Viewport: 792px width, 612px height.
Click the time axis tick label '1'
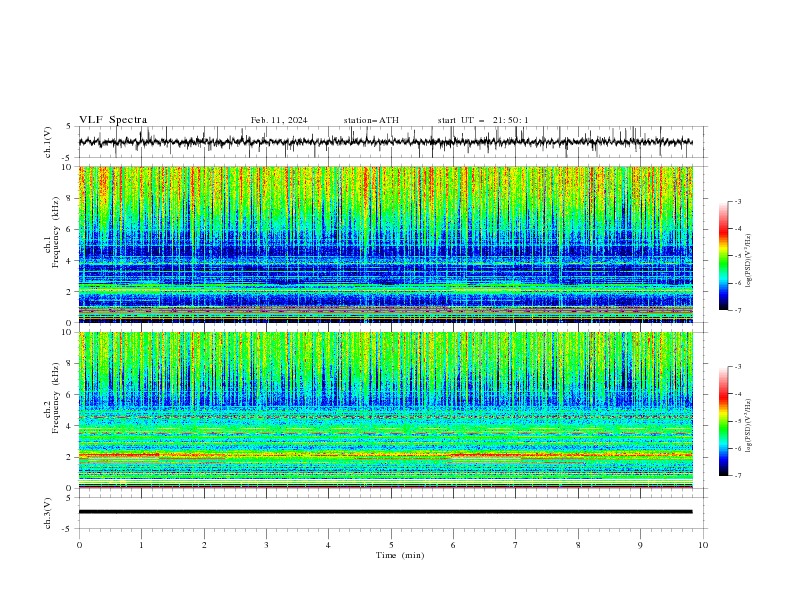(x=141, y=545)
